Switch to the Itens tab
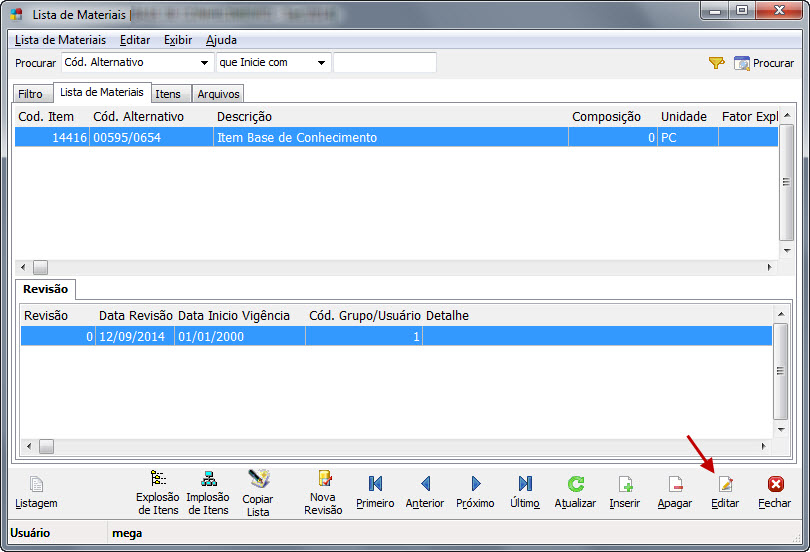 click(x=168, y=94)
